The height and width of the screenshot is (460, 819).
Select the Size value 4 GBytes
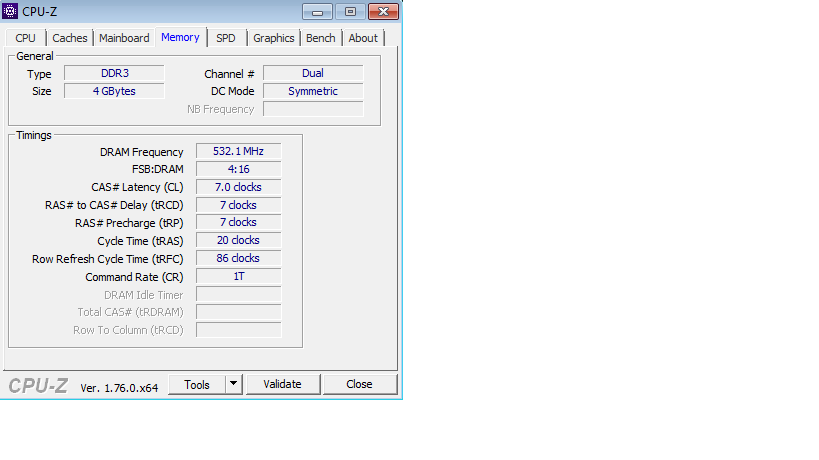114,91
